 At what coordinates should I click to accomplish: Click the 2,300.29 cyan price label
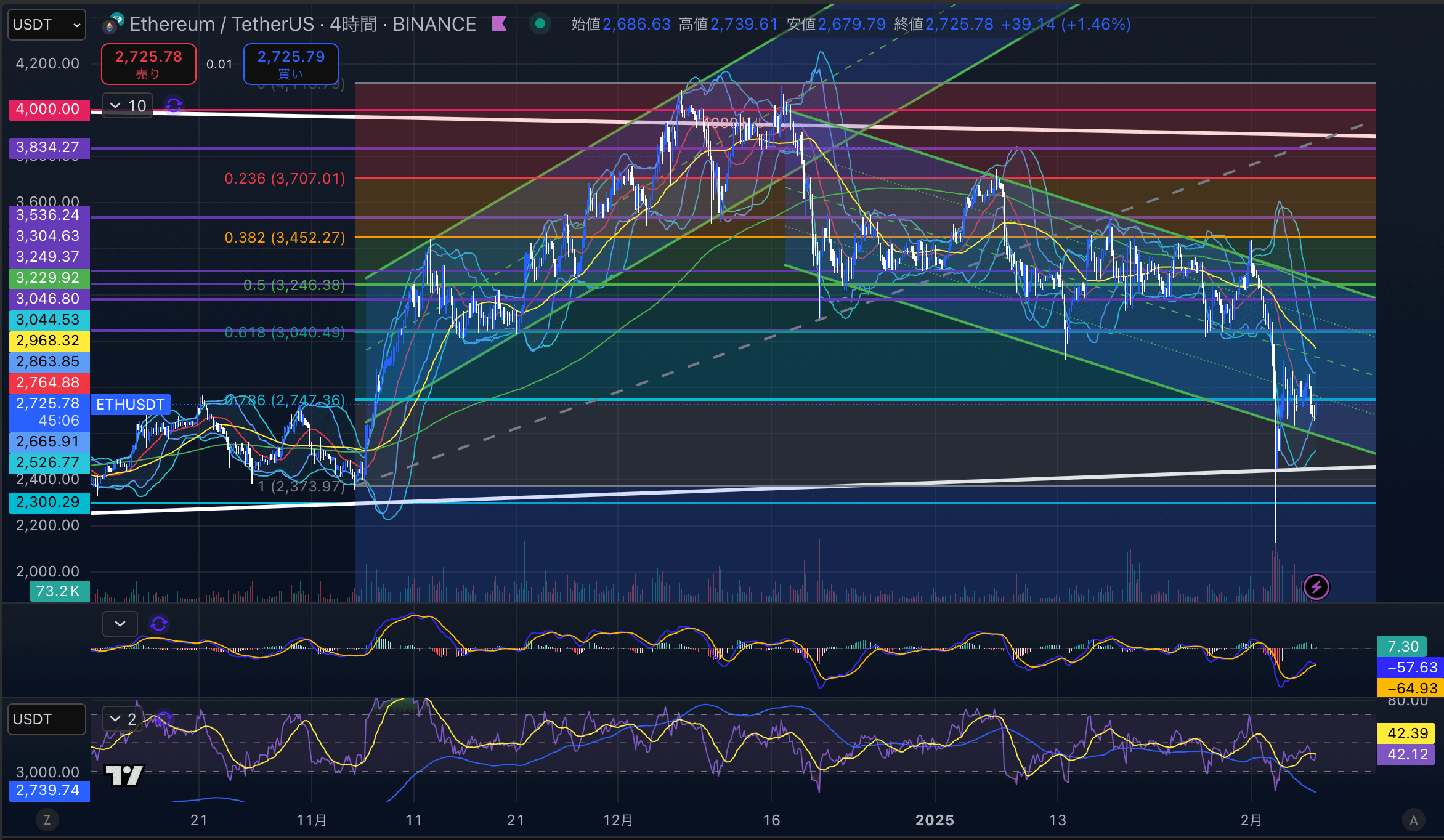pyautogui.click(x=49, y=502)
